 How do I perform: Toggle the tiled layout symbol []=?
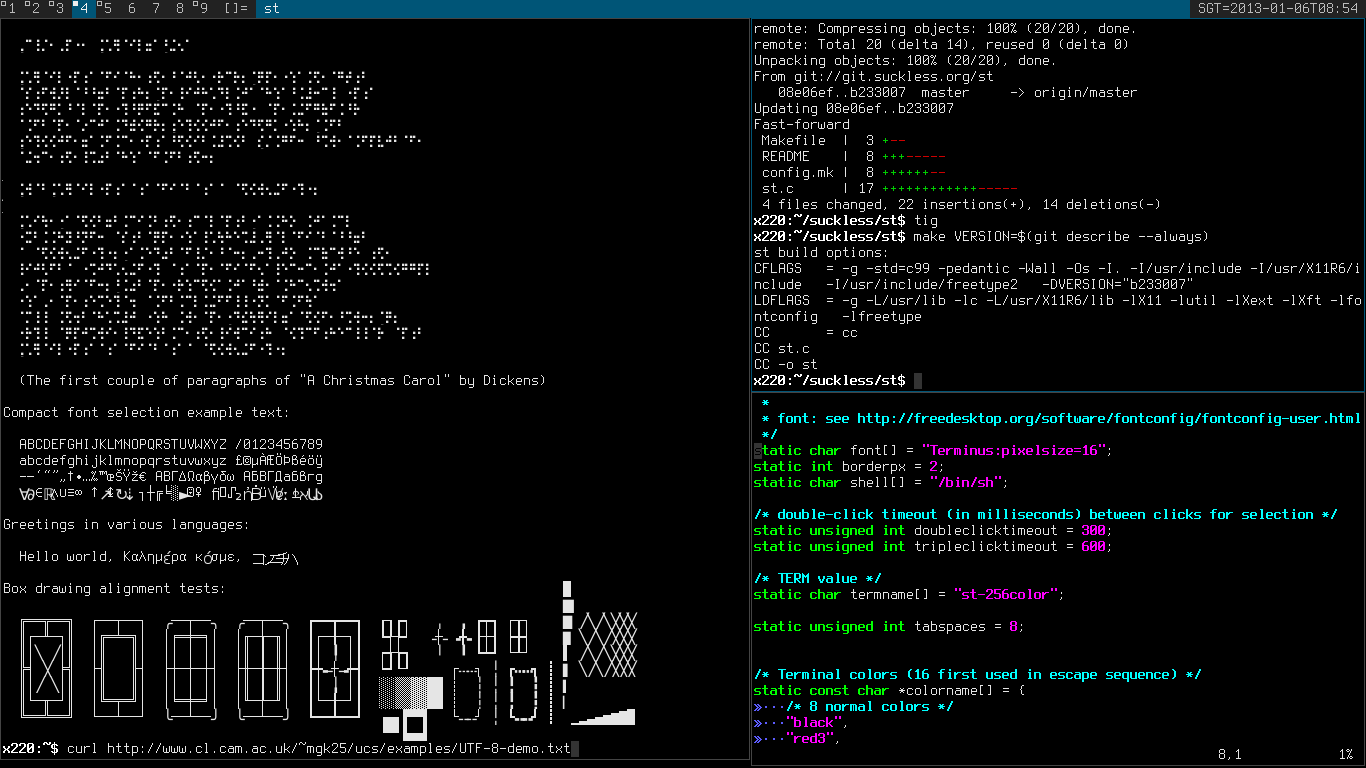click(235, 8)
